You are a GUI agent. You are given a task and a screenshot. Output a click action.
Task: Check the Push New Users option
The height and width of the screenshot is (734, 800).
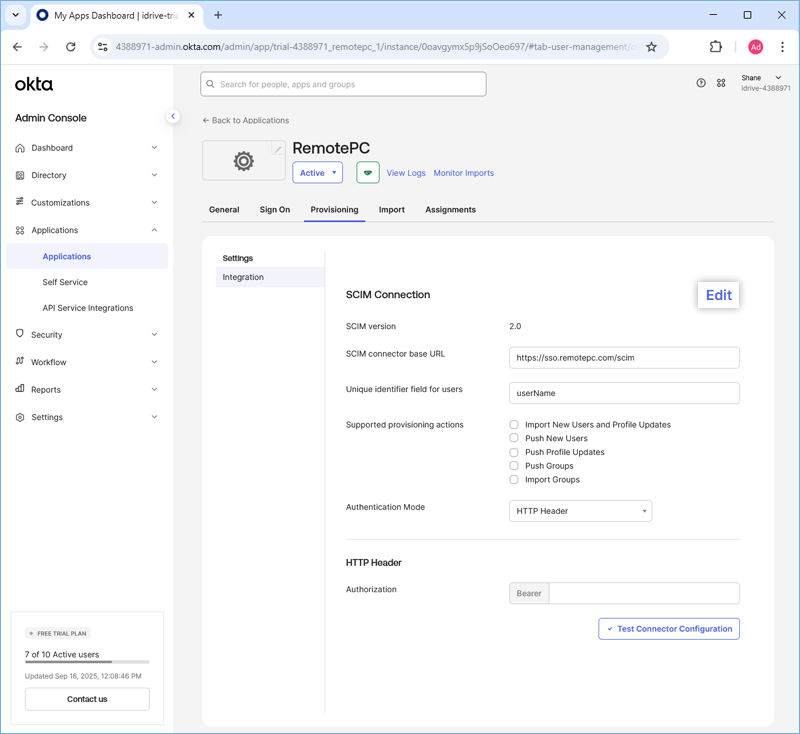(x=514, y=438)
